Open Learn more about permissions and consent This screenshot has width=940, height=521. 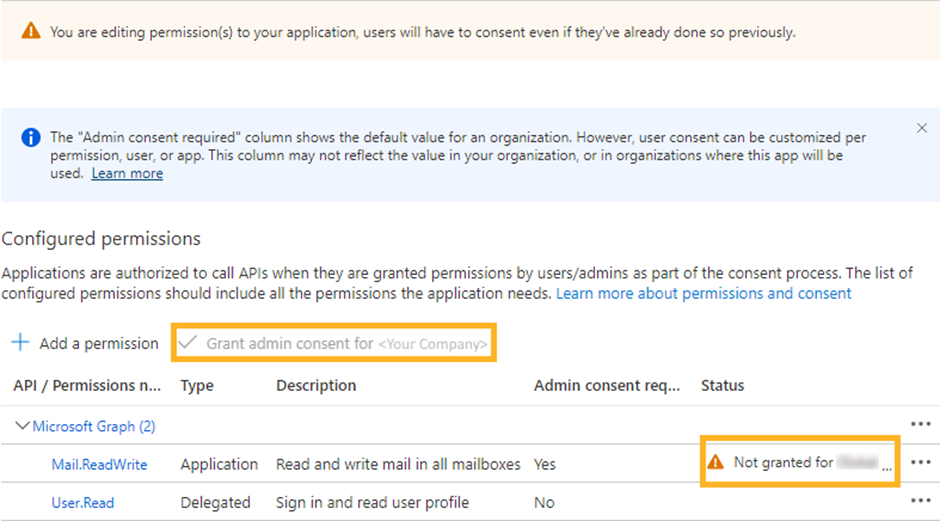pyautogui.click(x=703, y=293)
